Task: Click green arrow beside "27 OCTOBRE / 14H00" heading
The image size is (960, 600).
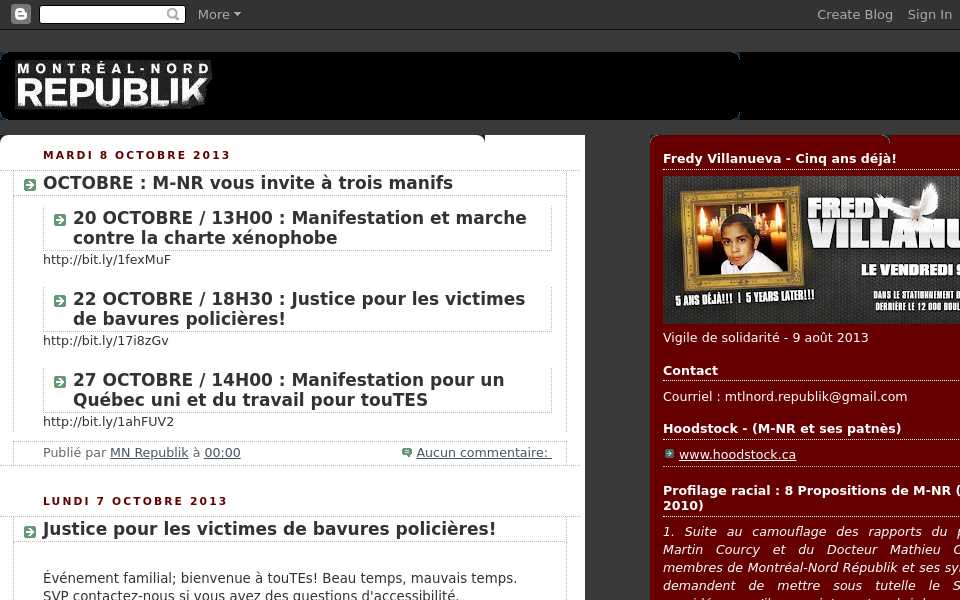Action: [x=60, y=382]
